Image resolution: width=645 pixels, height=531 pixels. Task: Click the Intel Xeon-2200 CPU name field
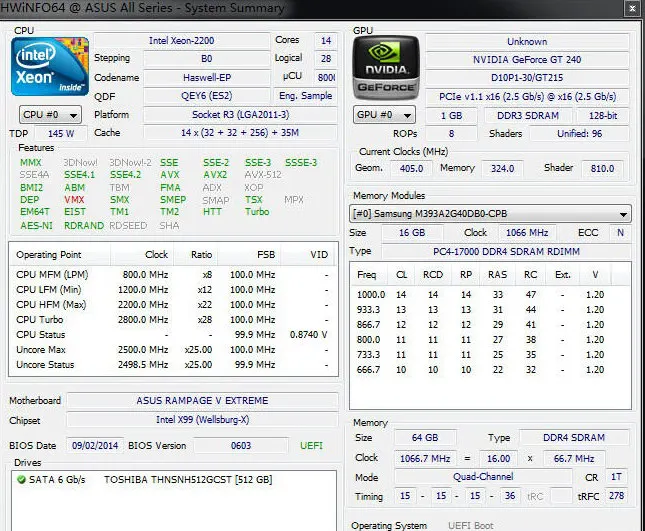(x=181, y=41)
